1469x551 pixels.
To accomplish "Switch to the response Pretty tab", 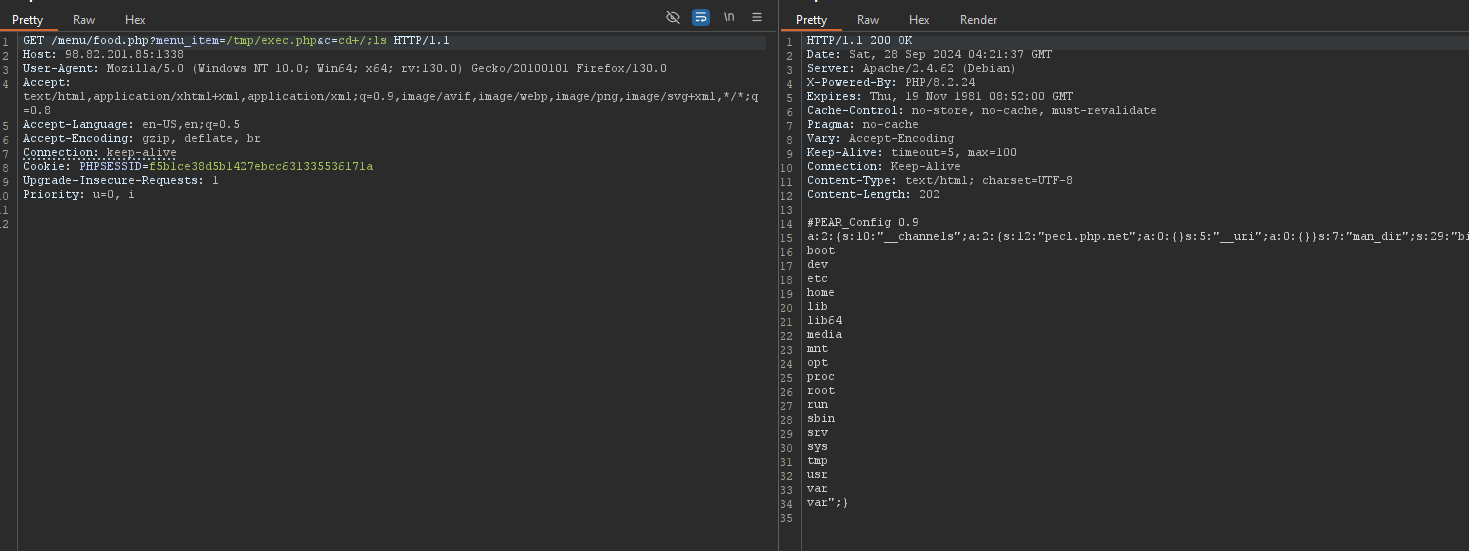I will [811, 20].
